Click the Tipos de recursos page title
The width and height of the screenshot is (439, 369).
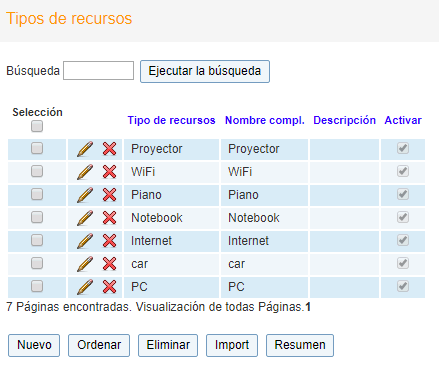point(69,18)
